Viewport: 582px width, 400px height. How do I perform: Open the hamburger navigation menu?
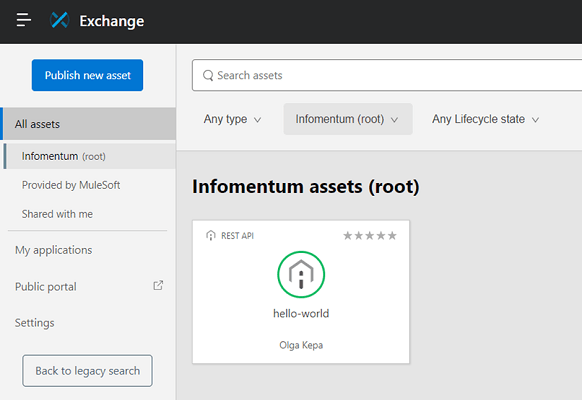(x=23, y=20)
